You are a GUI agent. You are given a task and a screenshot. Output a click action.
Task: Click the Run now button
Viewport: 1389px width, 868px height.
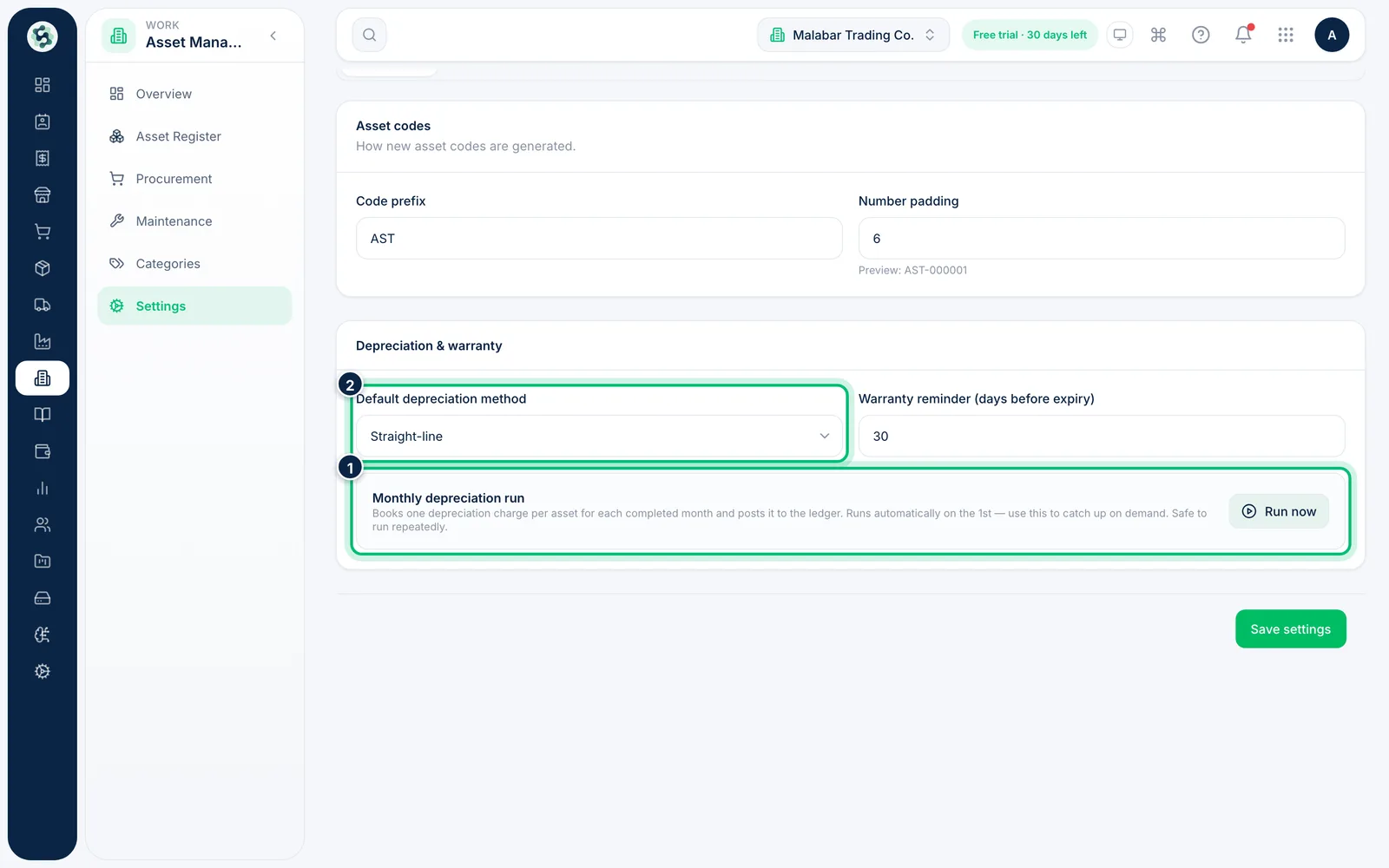pos(1279,511)
